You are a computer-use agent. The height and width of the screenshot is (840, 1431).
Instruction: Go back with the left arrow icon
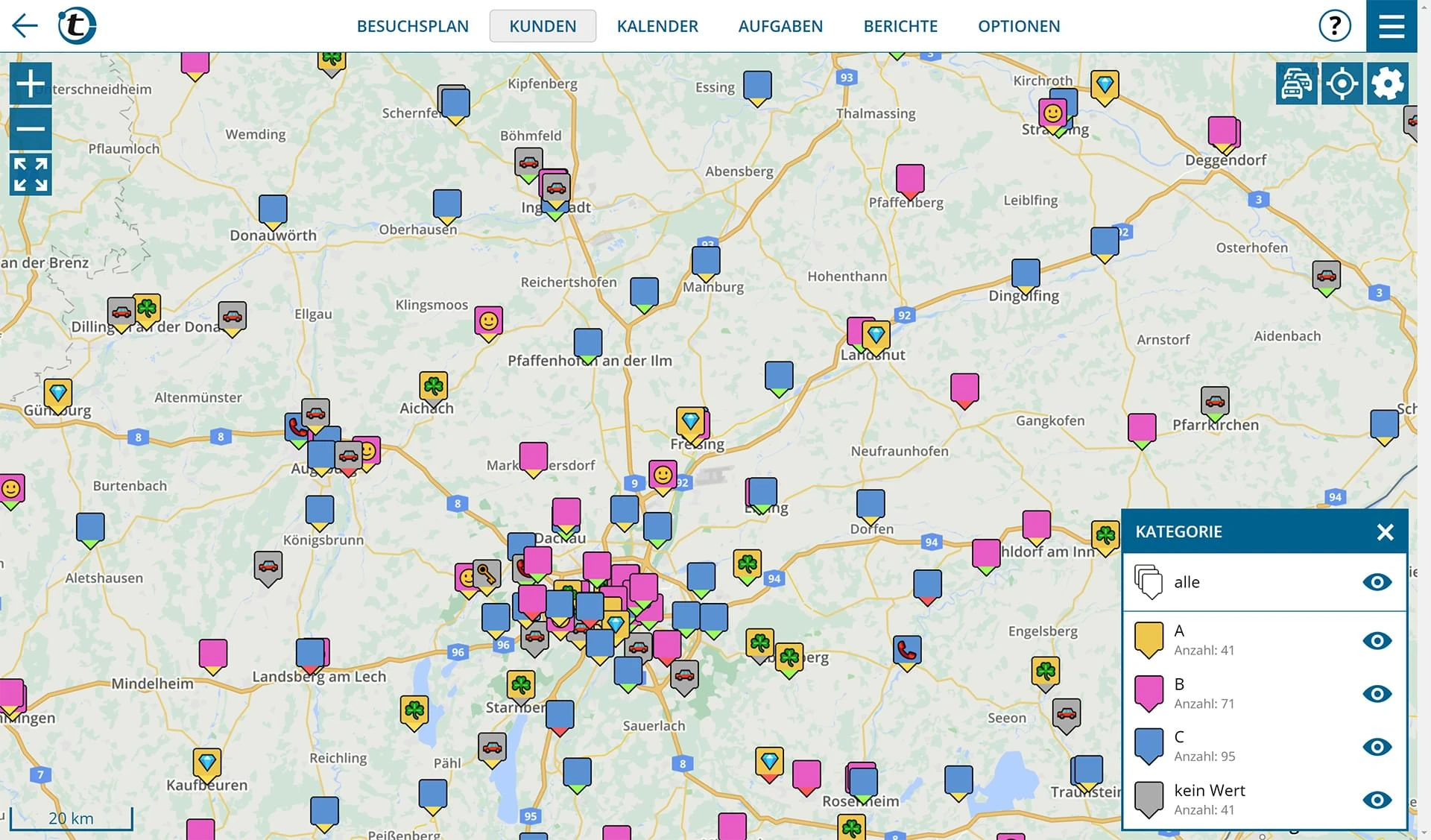(25, 26)
